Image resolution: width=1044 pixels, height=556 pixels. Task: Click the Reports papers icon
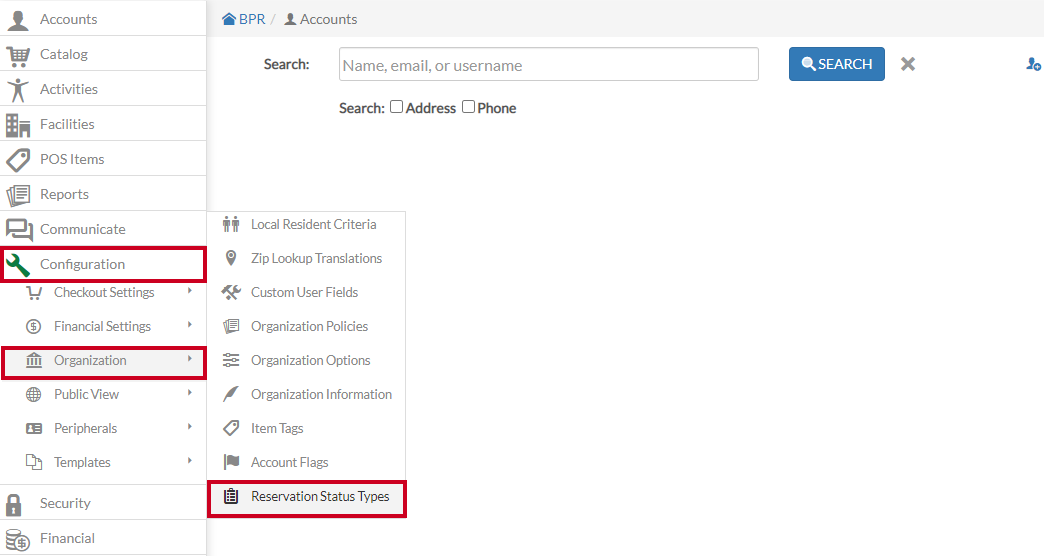[18, 195]
